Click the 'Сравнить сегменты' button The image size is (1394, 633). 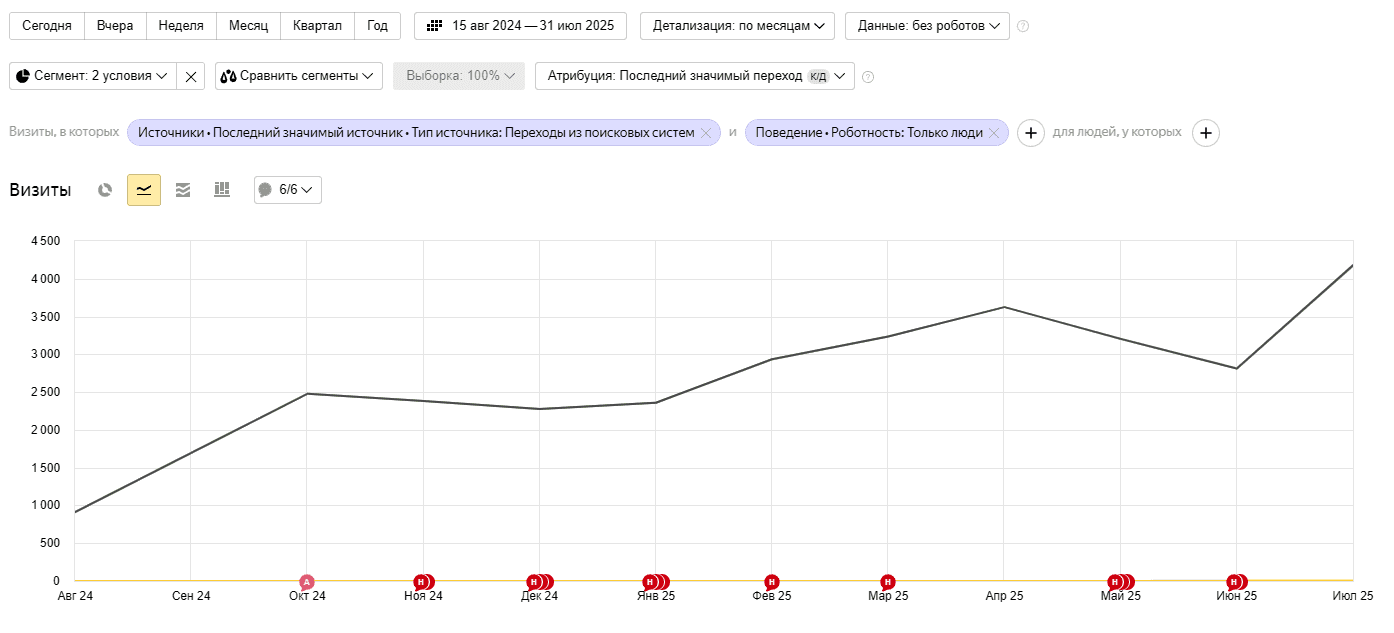coord(298,76)
